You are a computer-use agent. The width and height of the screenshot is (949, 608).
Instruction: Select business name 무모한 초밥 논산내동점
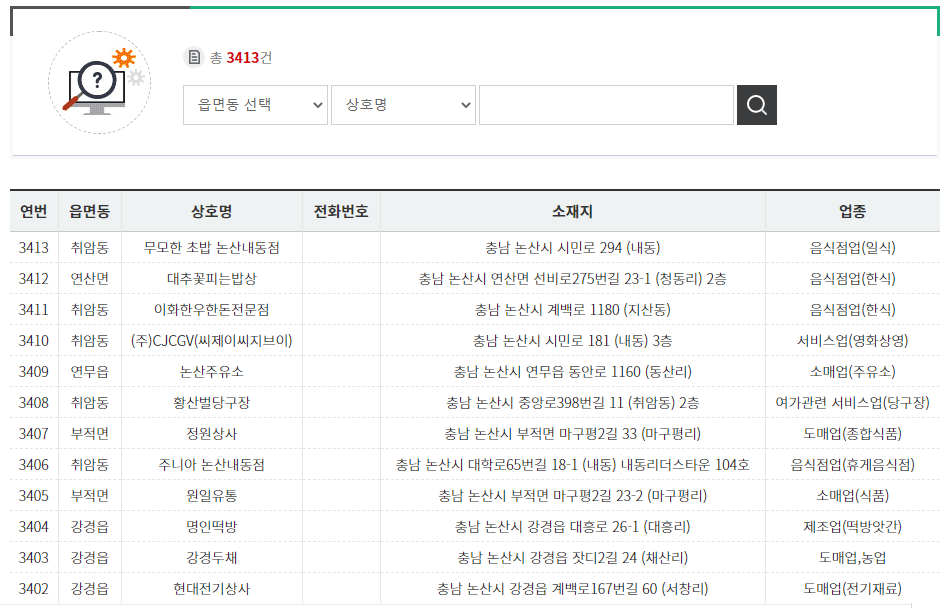pos(212,247)
